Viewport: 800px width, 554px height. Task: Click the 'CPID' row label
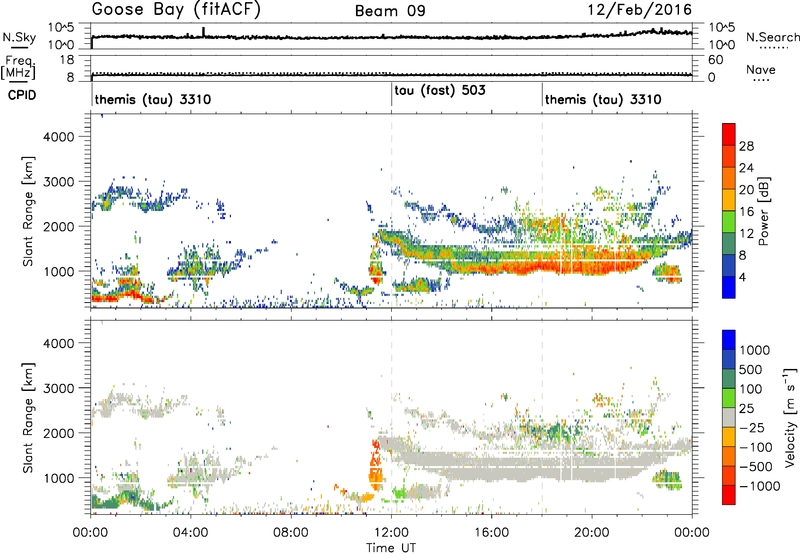coord(22,95)
